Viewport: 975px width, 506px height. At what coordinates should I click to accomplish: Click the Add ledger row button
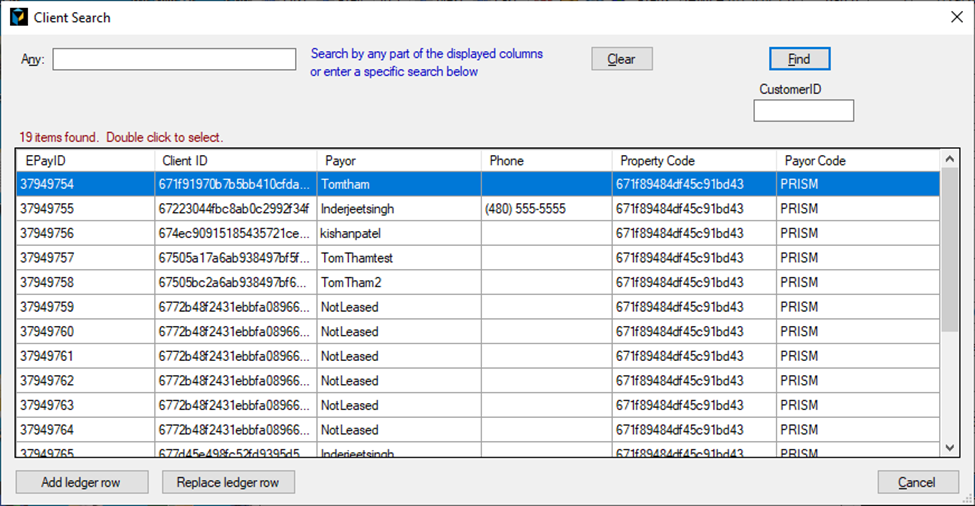tap(82, 482)
